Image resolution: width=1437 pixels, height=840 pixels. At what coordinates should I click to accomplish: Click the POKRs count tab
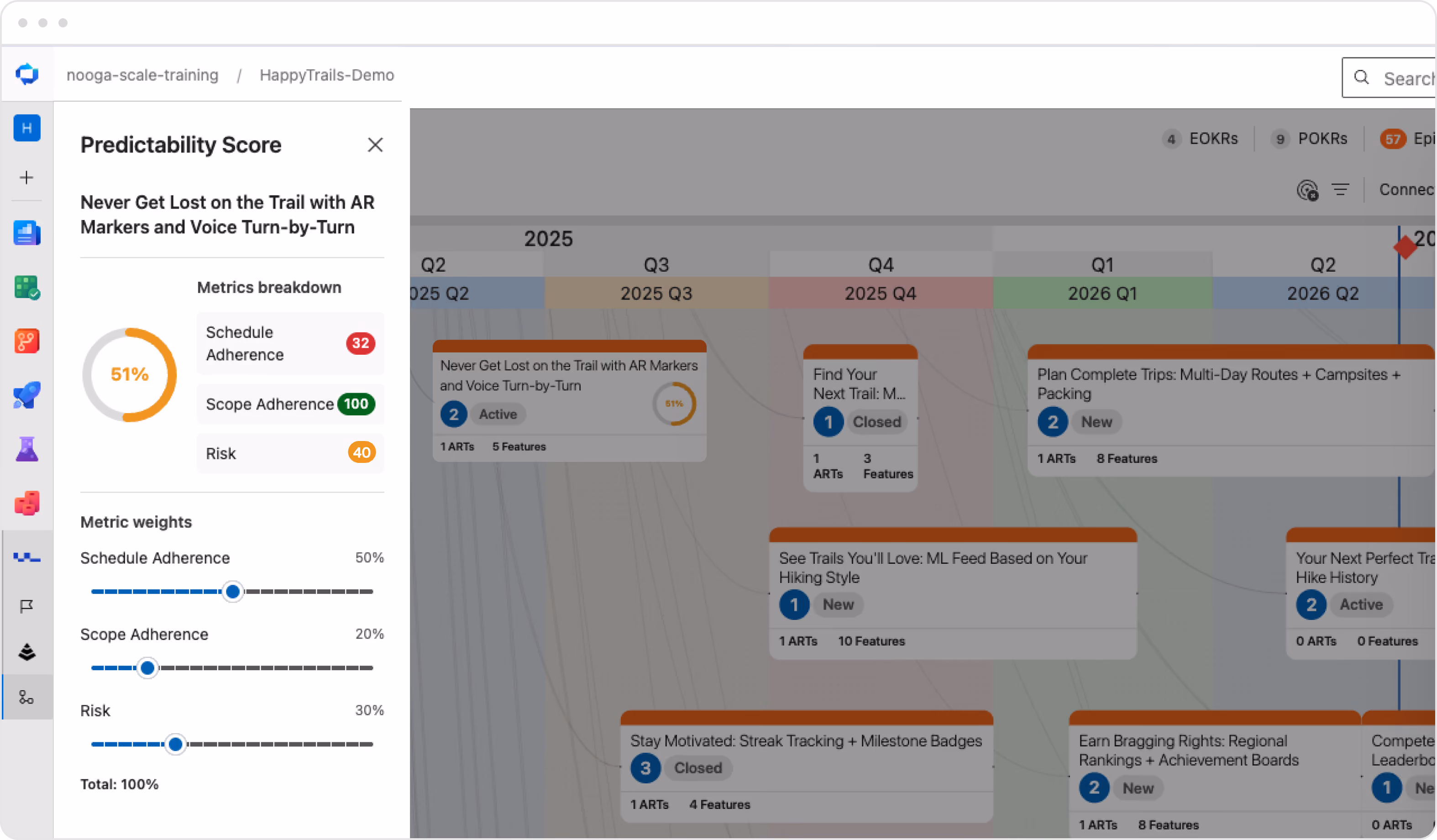1309,139
